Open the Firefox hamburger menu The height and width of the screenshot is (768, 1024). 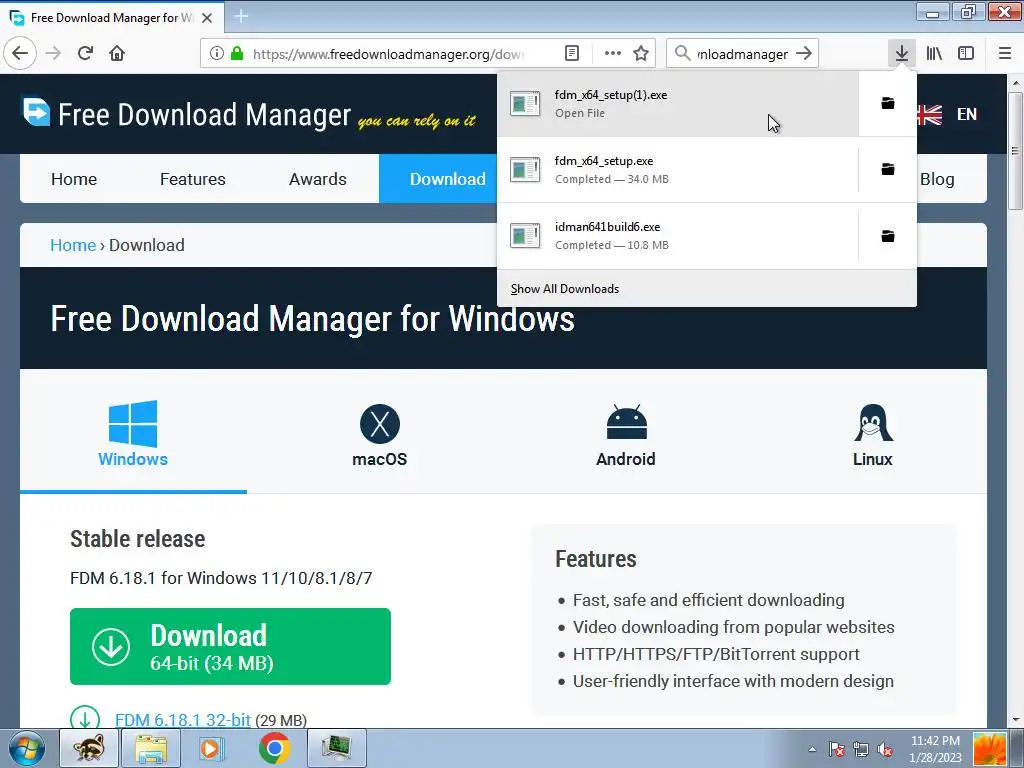[1004, 53]
